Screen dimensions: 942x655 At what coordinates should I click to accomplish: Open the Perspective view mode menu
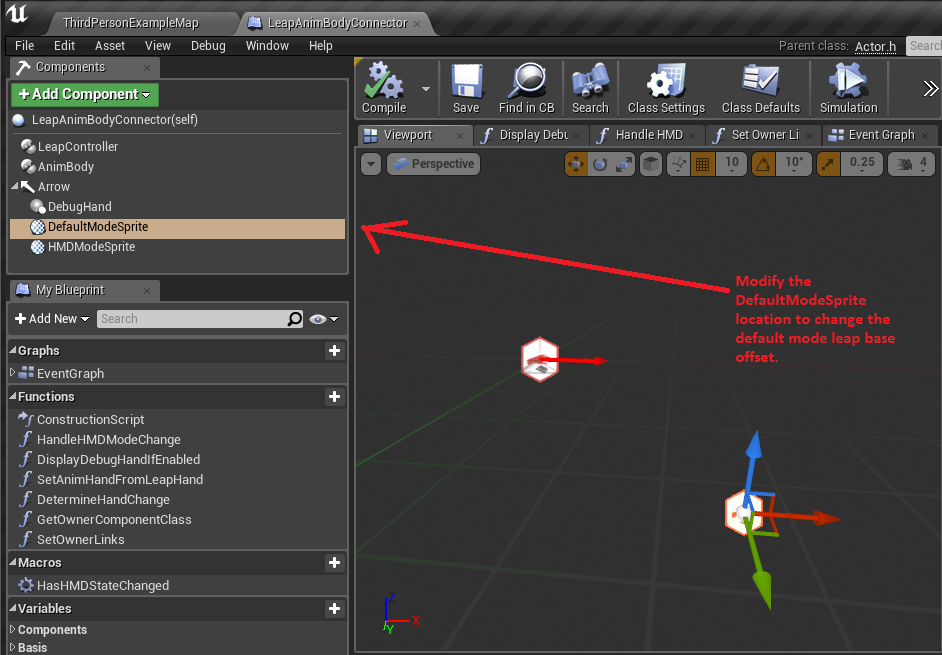tap(433, 164)
